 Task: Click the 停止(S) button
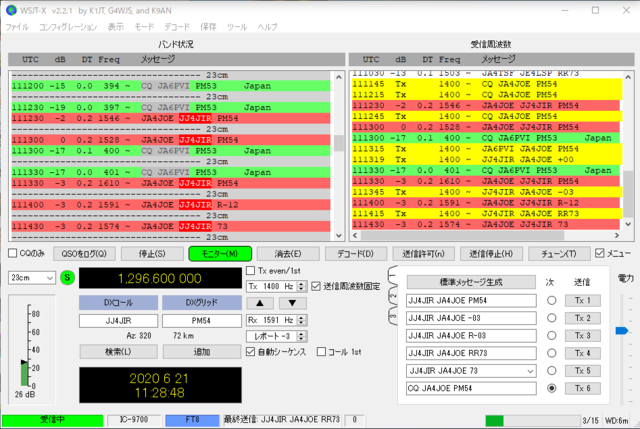[x=152, y=254]
